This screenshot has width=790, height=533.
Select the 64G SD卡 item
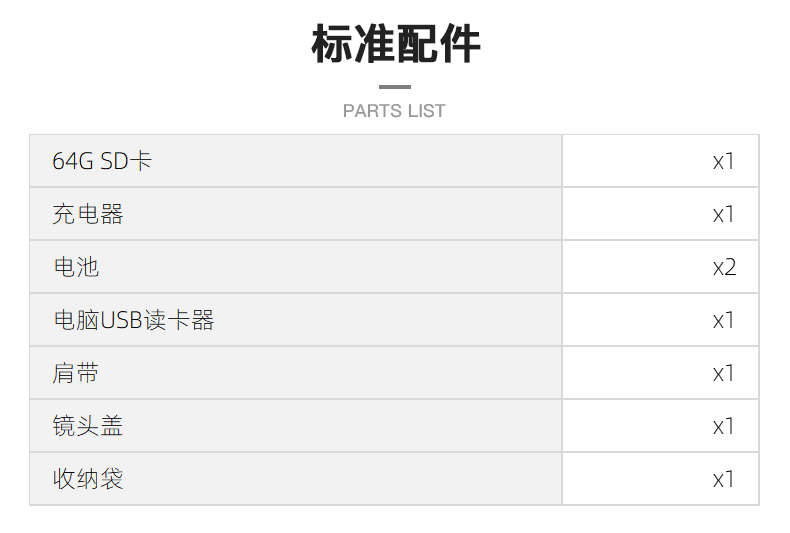(102, 161)
